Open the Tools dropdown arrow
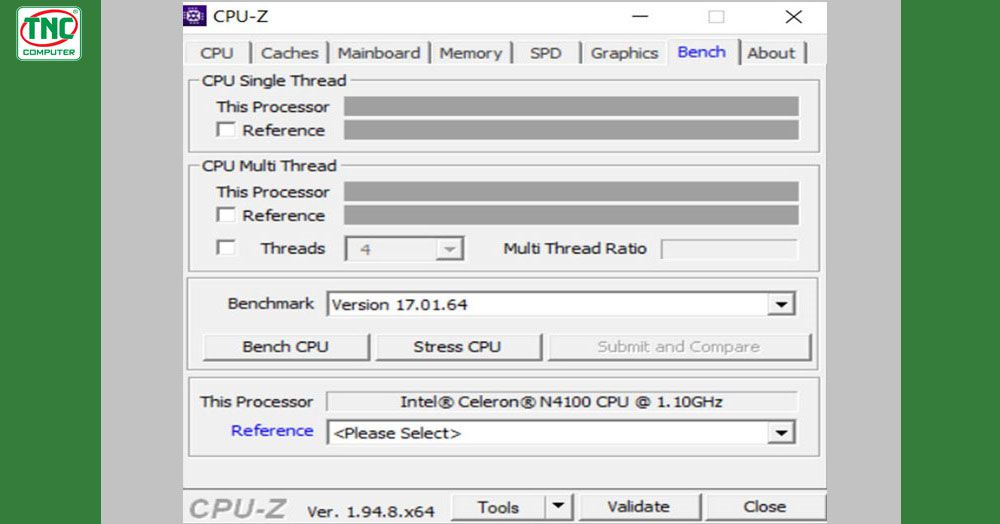 point(559,507)
